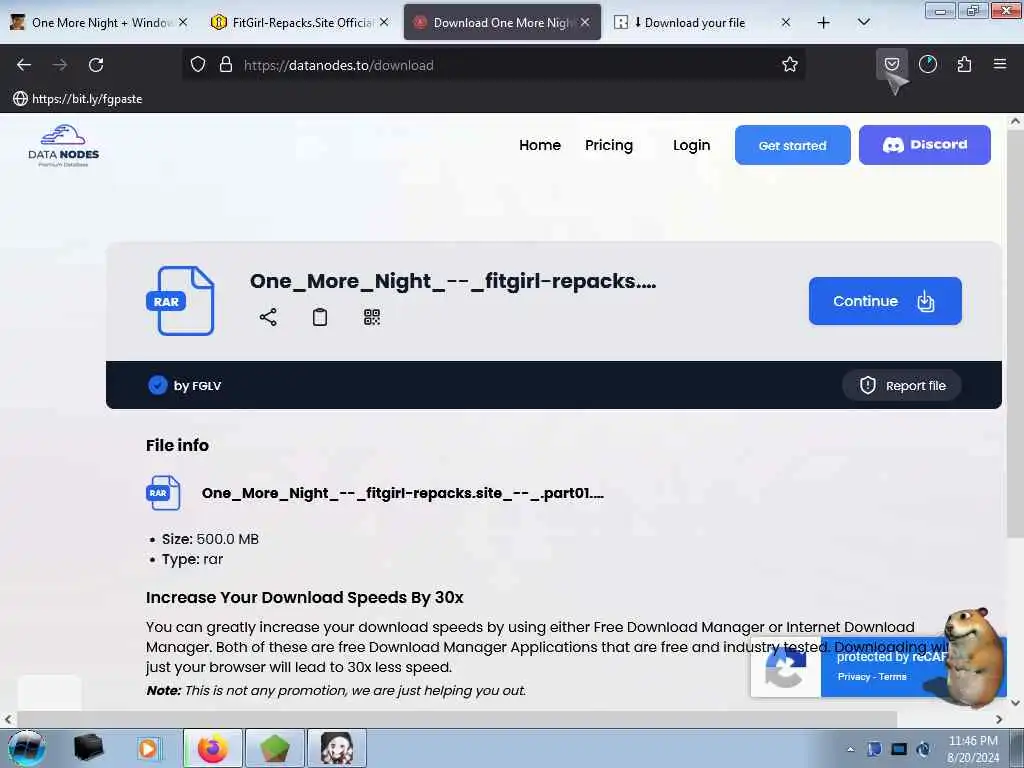Screen dimensions: 1024x768
Task: Open the Login nav link
Action: coord(692,145)
